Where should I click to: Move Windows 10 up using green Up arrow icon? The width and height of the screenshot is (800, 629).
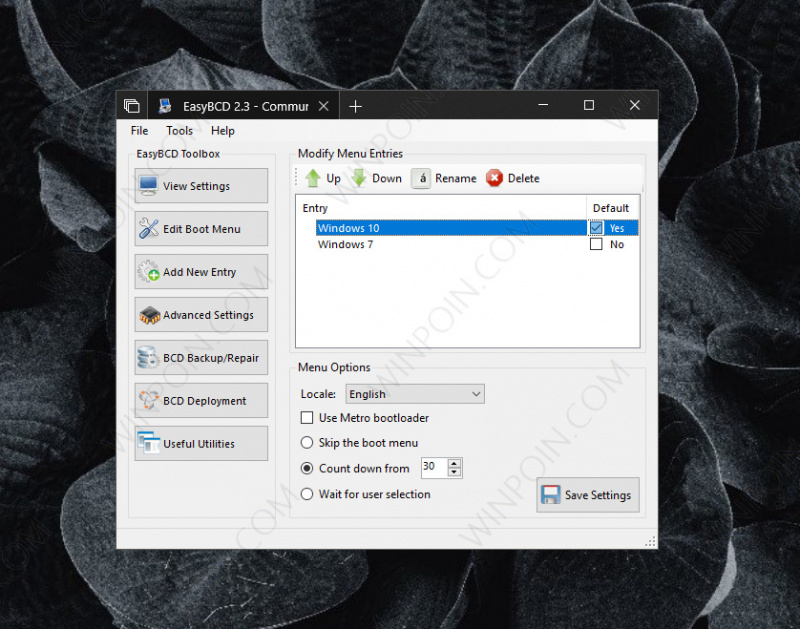[x=312, y=178]
